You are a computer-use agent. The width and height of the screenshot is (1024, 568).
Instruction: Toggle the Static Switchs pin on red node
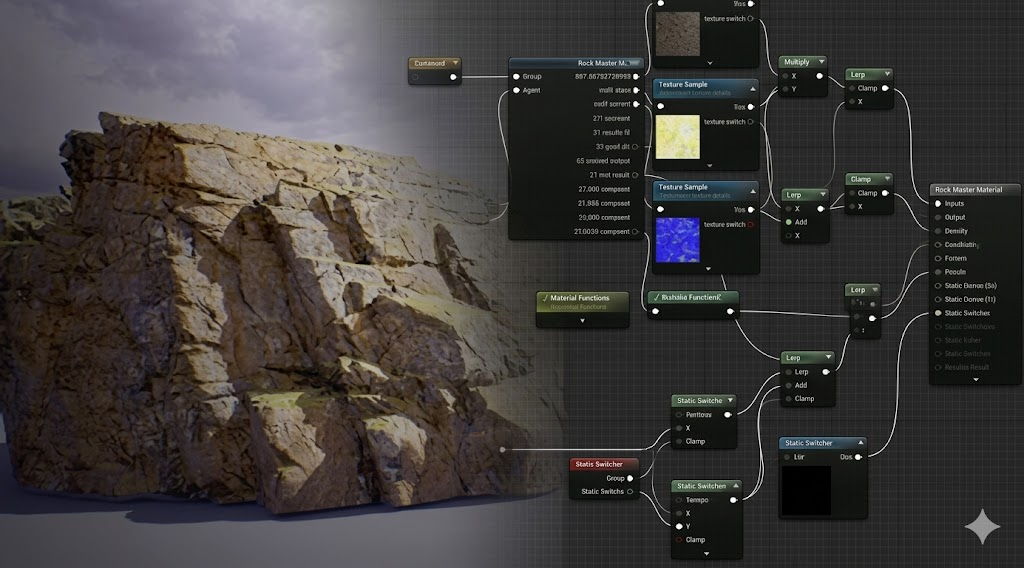click(630, 491)
